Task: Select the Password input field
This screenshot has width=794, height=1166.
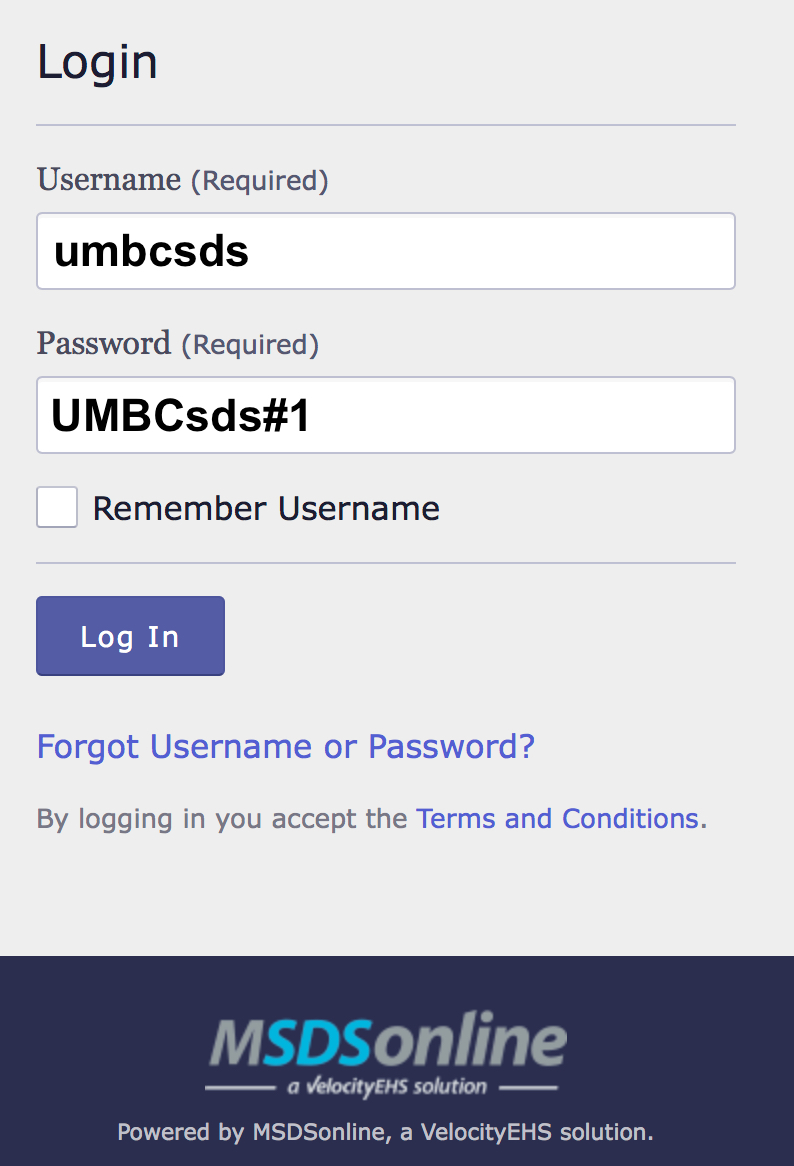Action: point(386,414)
